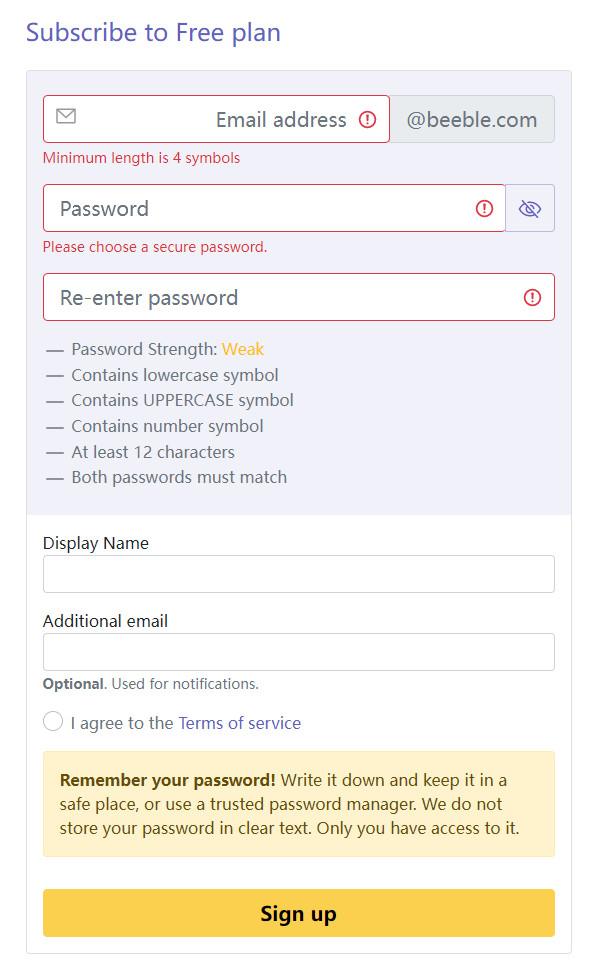Check the Terms of service agreement circle

53,722
